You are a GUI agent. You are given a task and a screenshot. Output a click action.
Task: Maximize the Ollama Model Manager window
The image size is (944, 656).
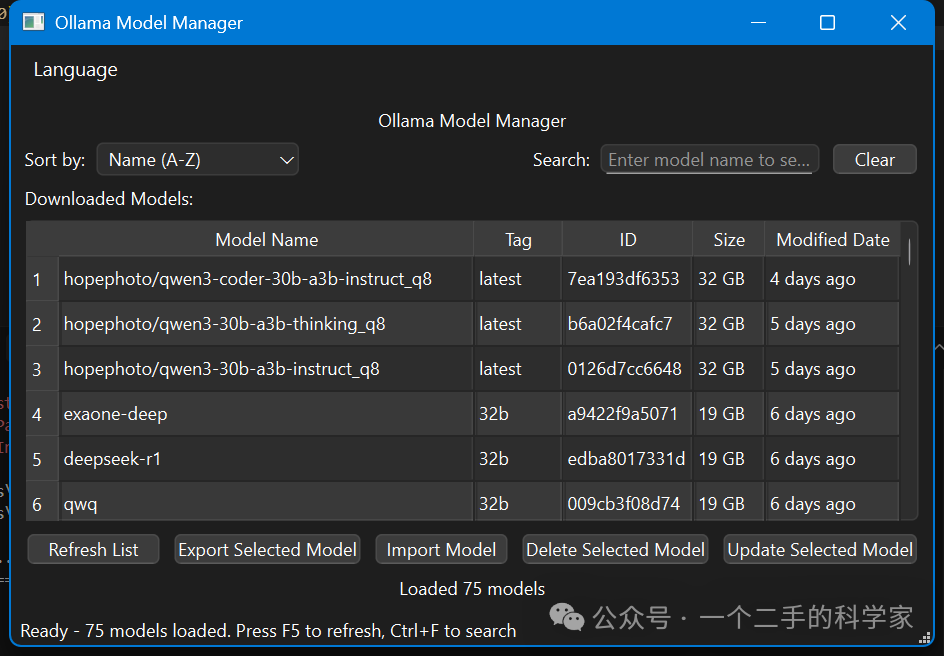click(828, 23)
